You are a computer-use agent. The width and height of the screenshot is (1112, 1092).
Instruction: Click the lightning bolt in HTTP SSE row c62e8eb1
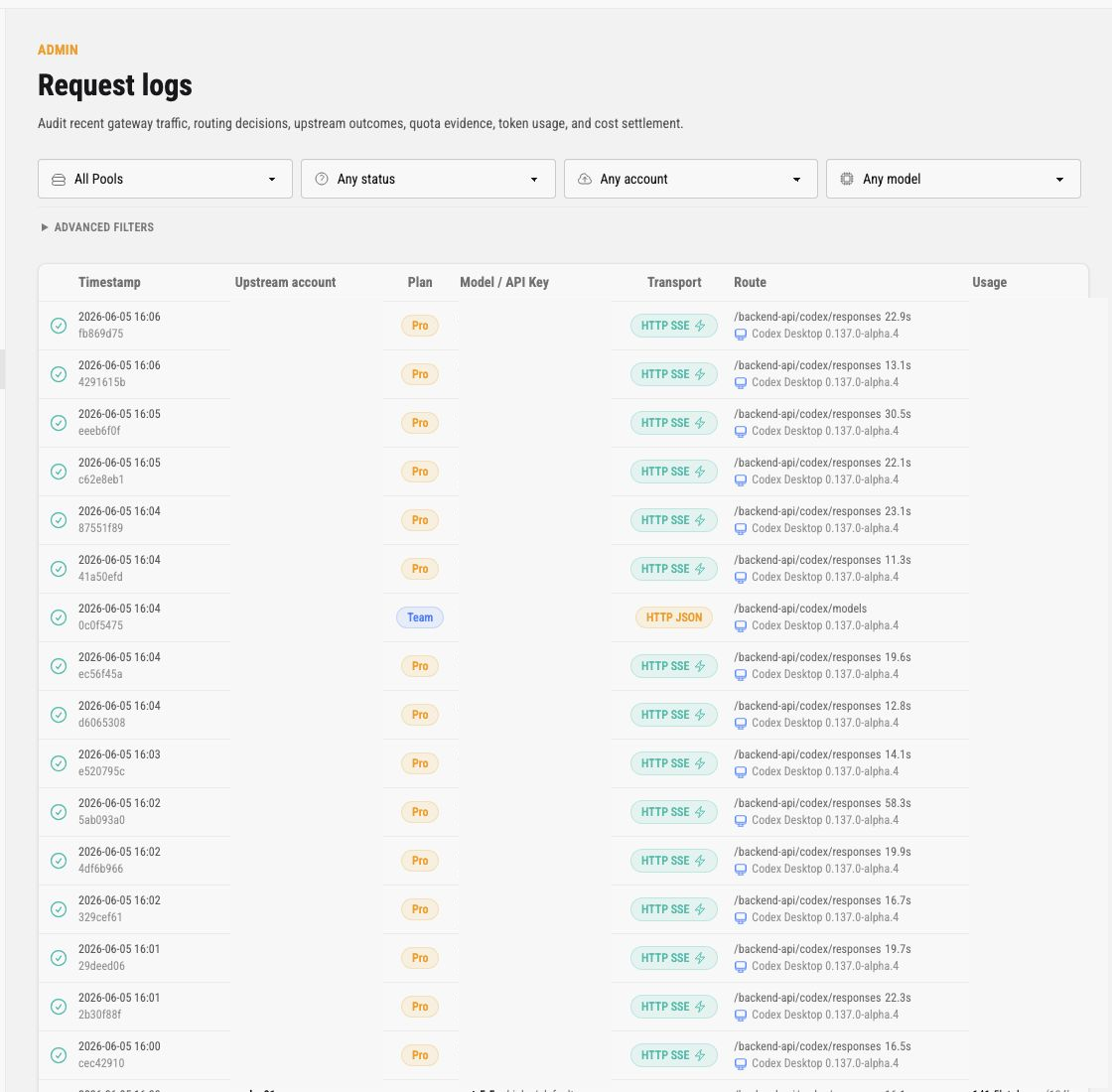point(700,472)
